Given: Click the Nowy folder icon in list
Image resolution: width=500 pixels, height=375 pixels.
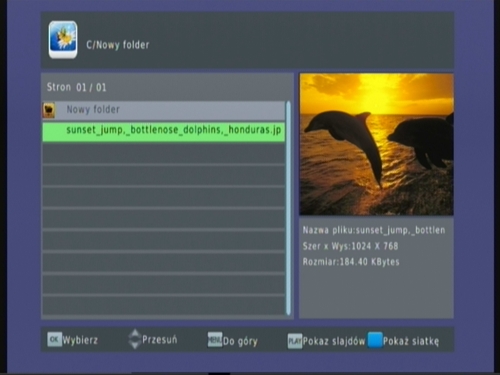Looking at the screenshot, I should click(49, 110).
